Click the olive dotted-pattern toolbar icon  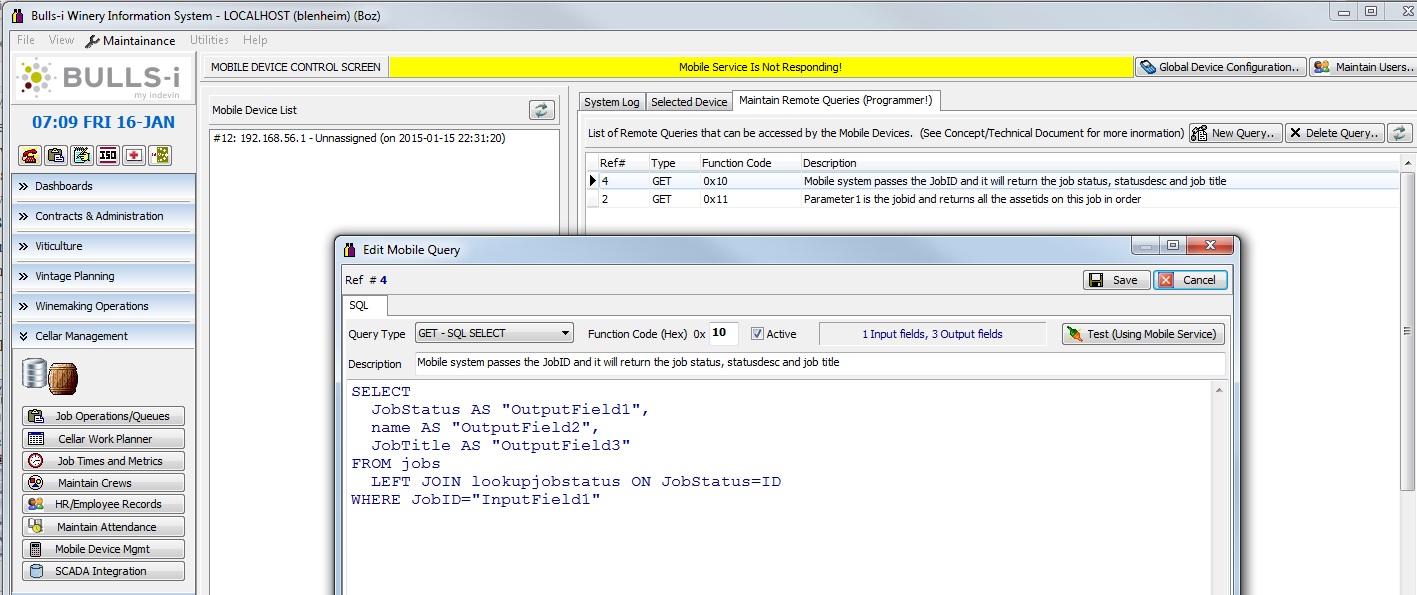(159, 155)
